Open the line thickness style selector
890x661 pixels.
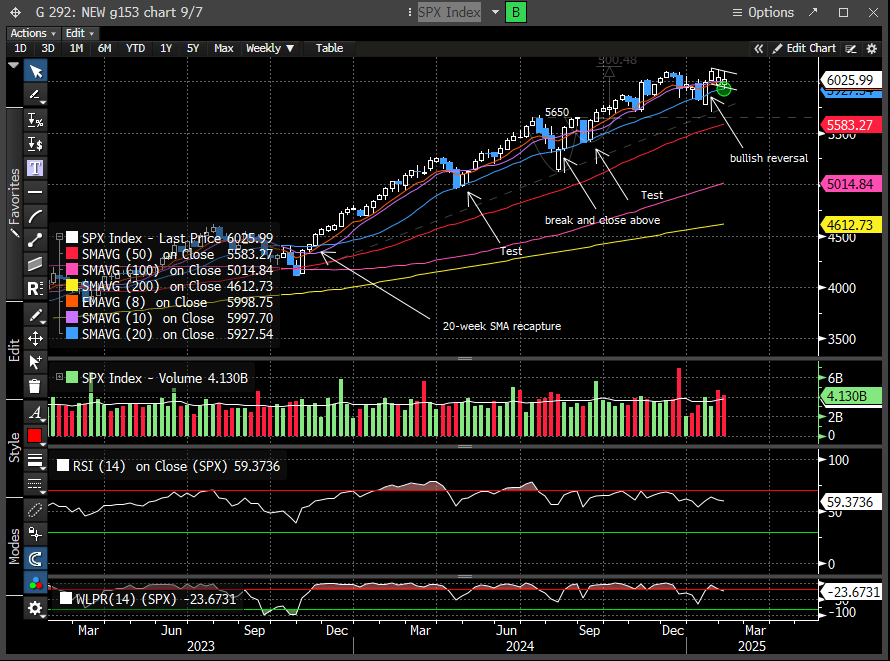coord(35,460)
